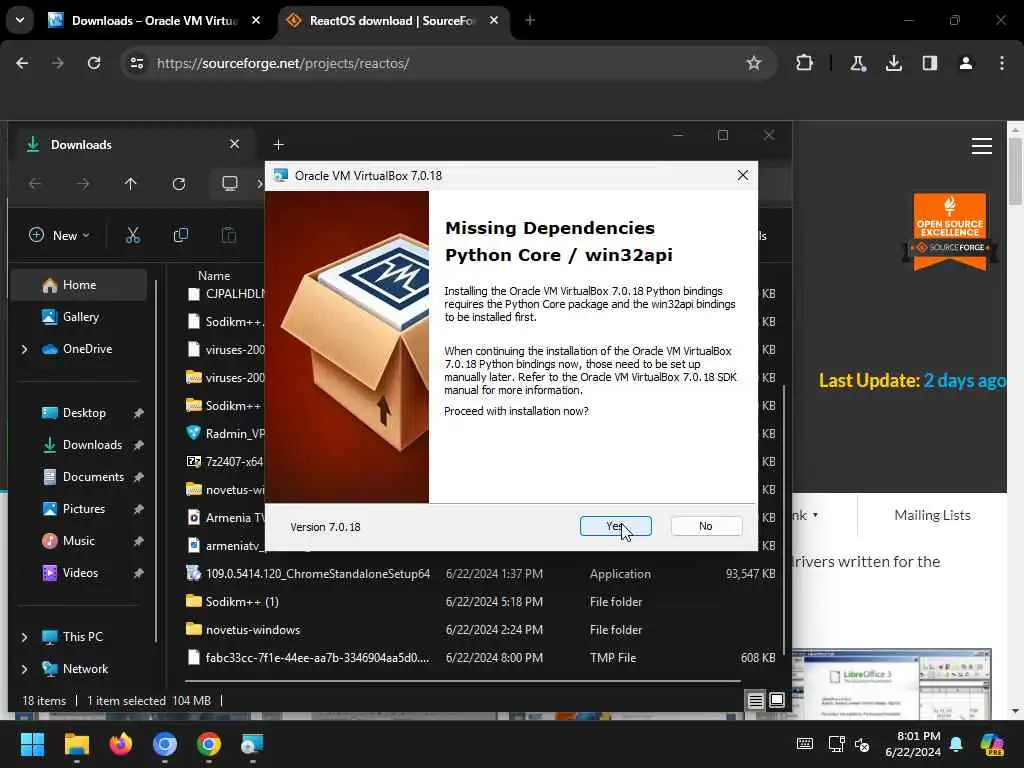Close the ReactOS download browser tab
Screen dimensions: 1024x768
(x=494, y=20)
